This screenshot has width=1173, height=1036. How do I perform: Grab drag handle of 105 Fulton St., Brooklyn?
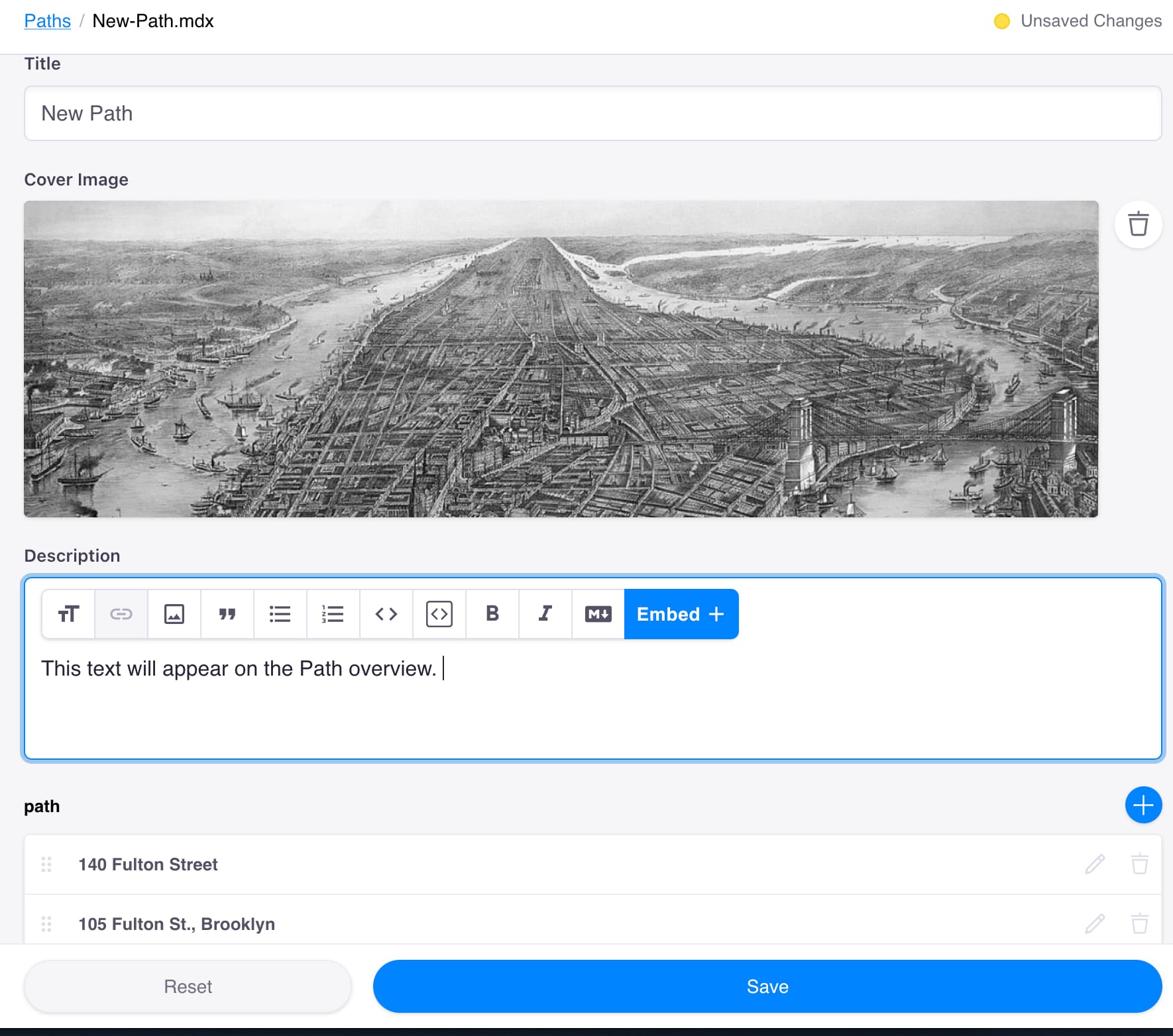pyautogui.click(x=46, y=924)
